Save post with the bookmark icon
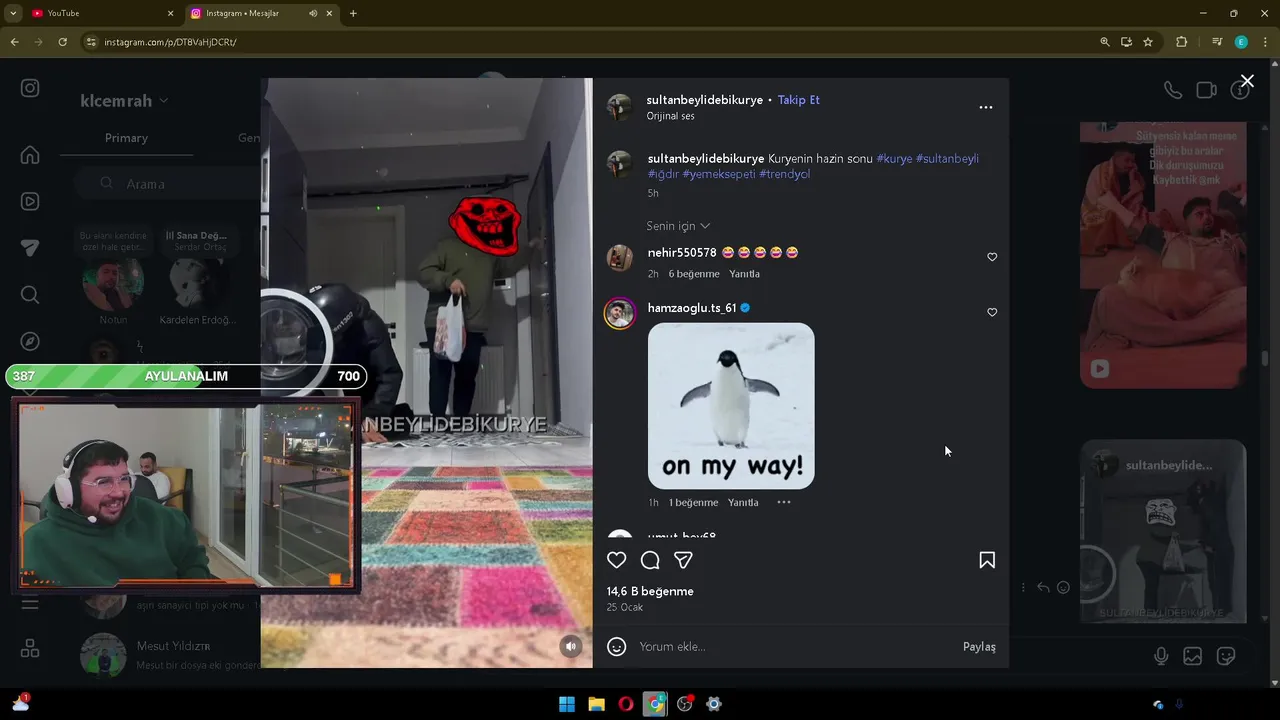This screenshot has width=1280, height=720. click(x=987, y=560)
